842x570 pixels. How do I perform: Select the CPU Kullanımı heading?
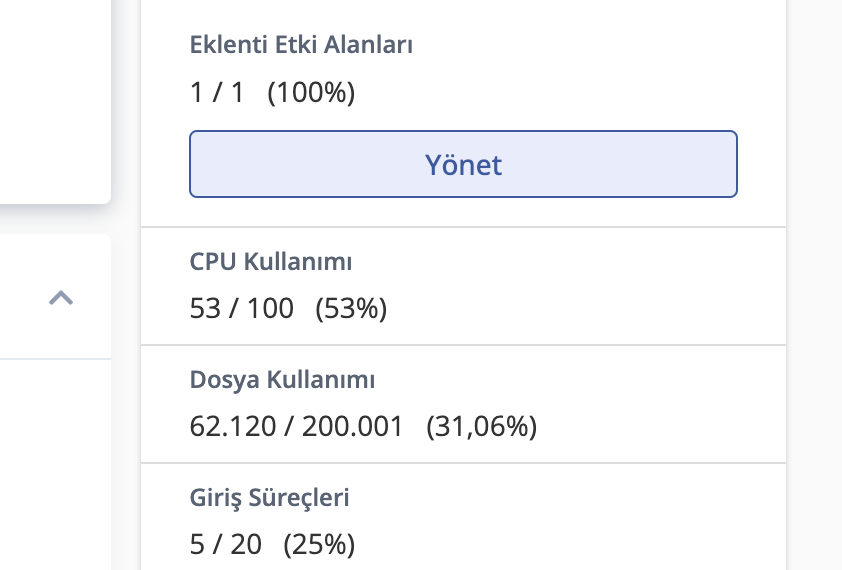[270, 262]
